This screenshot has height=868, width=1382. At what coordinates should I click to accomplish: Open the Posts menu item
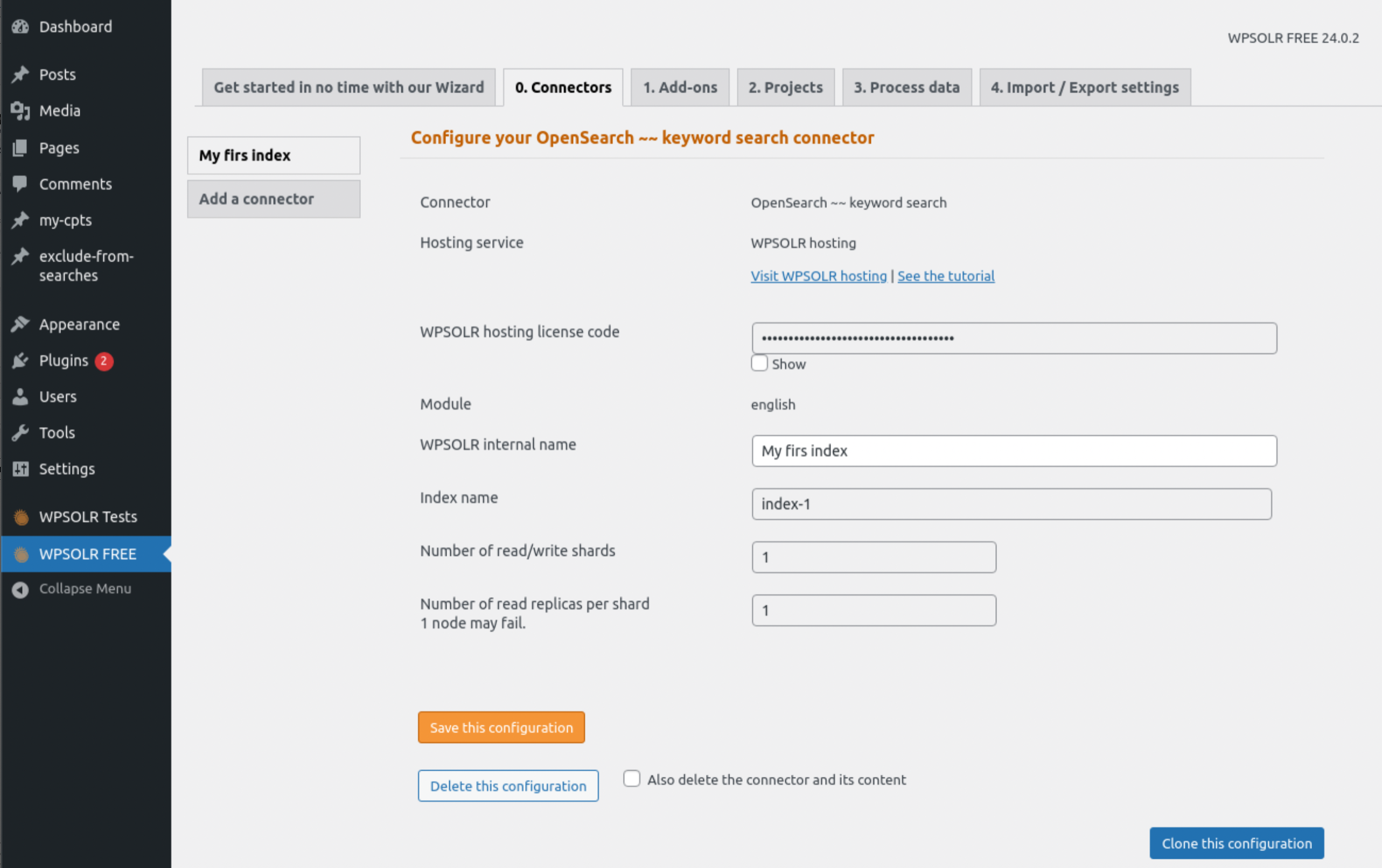[86, 75]
